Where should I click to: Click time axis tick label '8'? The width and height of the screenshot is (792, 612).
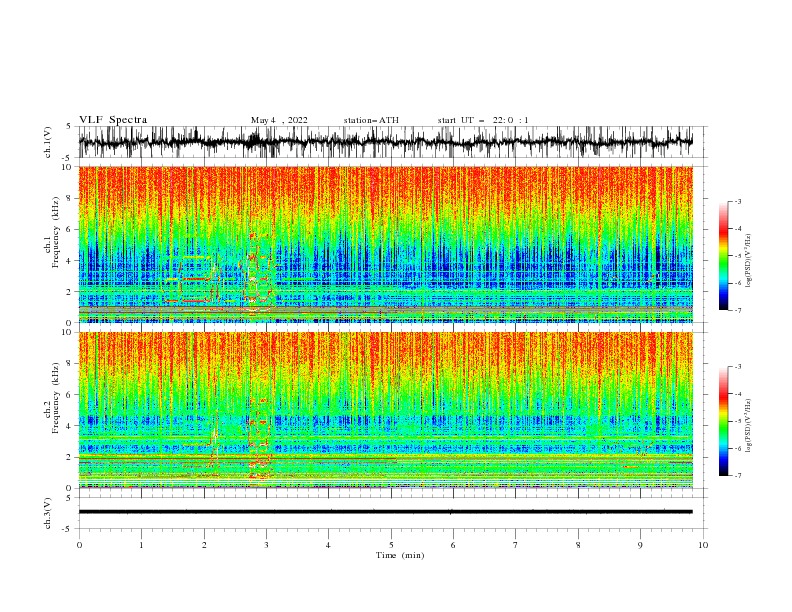point(578,545)
